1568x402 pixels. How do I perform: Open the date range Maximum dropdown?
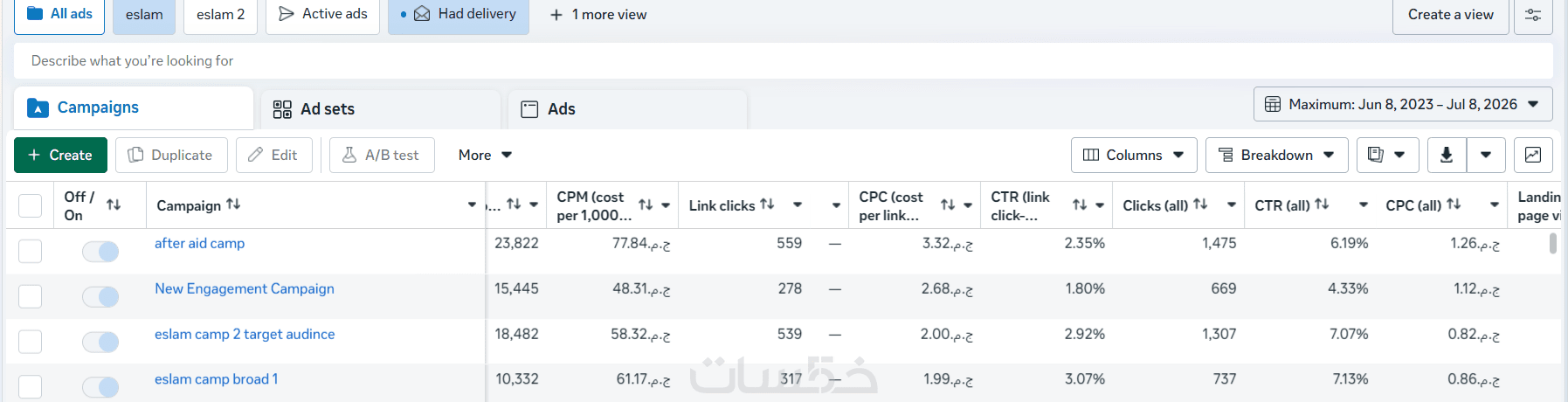pyautogui.click(x=1403, y=104)
